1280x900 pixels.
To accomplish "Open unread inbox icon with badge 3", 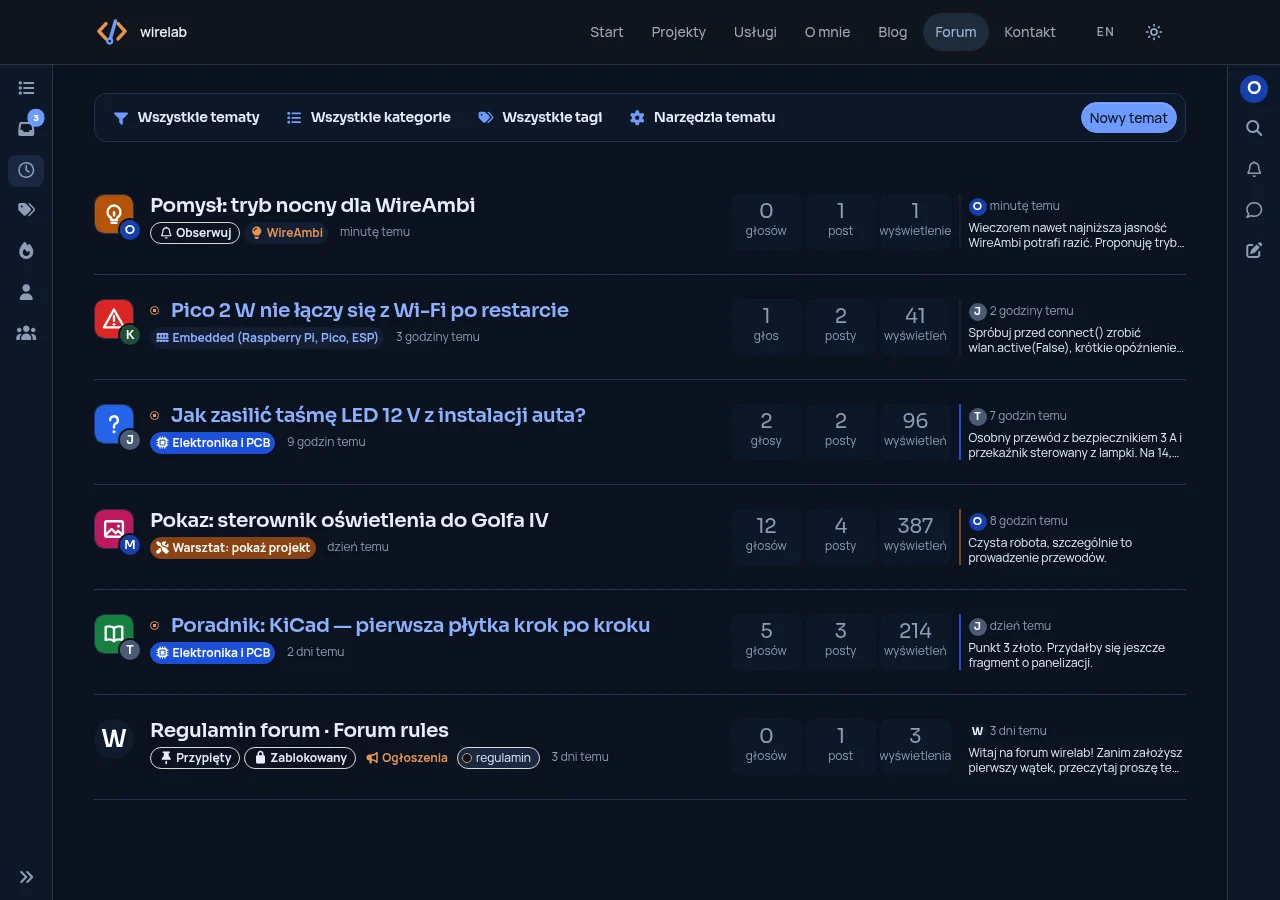I will [x=26, y=128].
